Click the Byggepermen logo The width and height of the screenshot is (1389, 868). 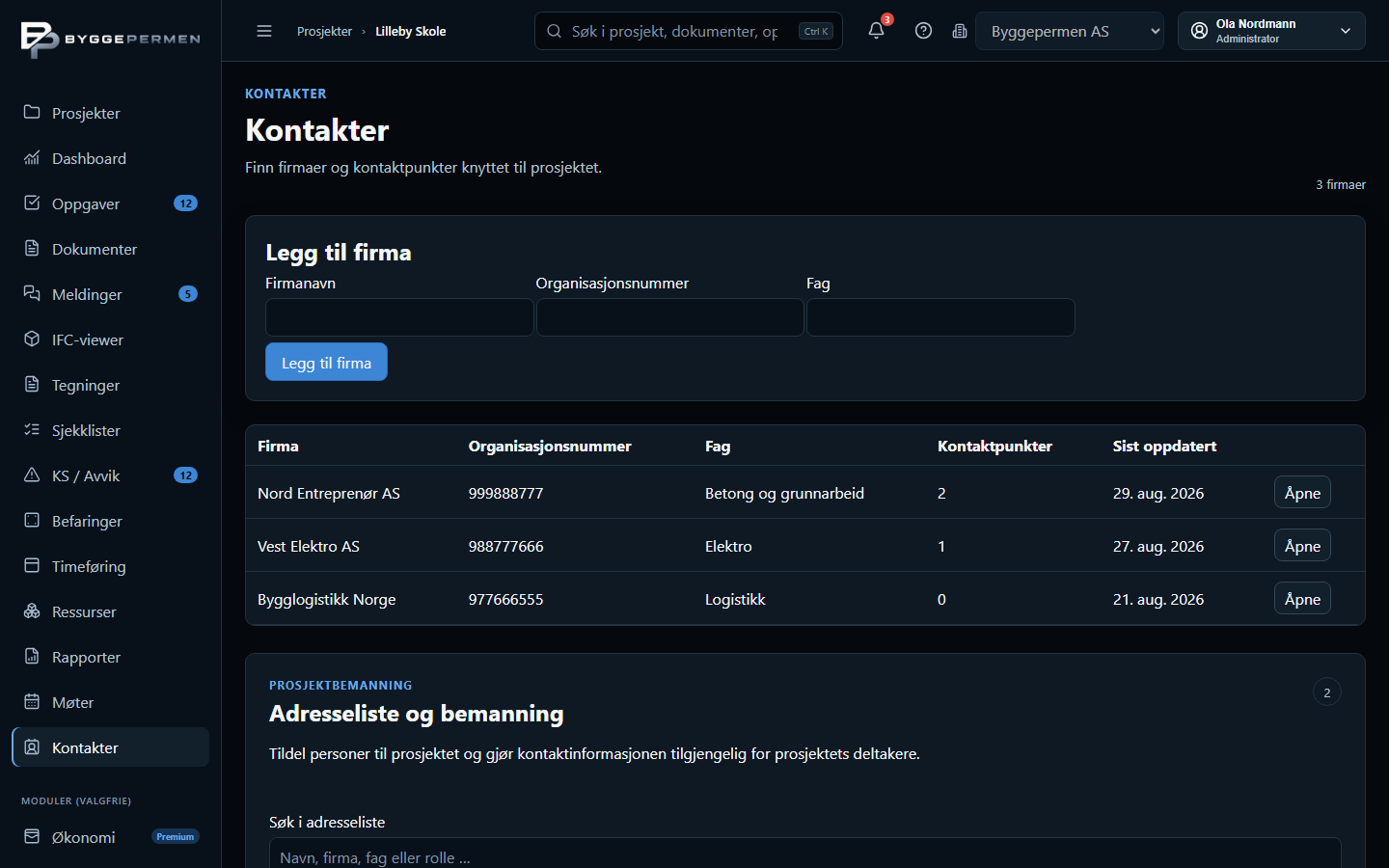pos(110,39)
